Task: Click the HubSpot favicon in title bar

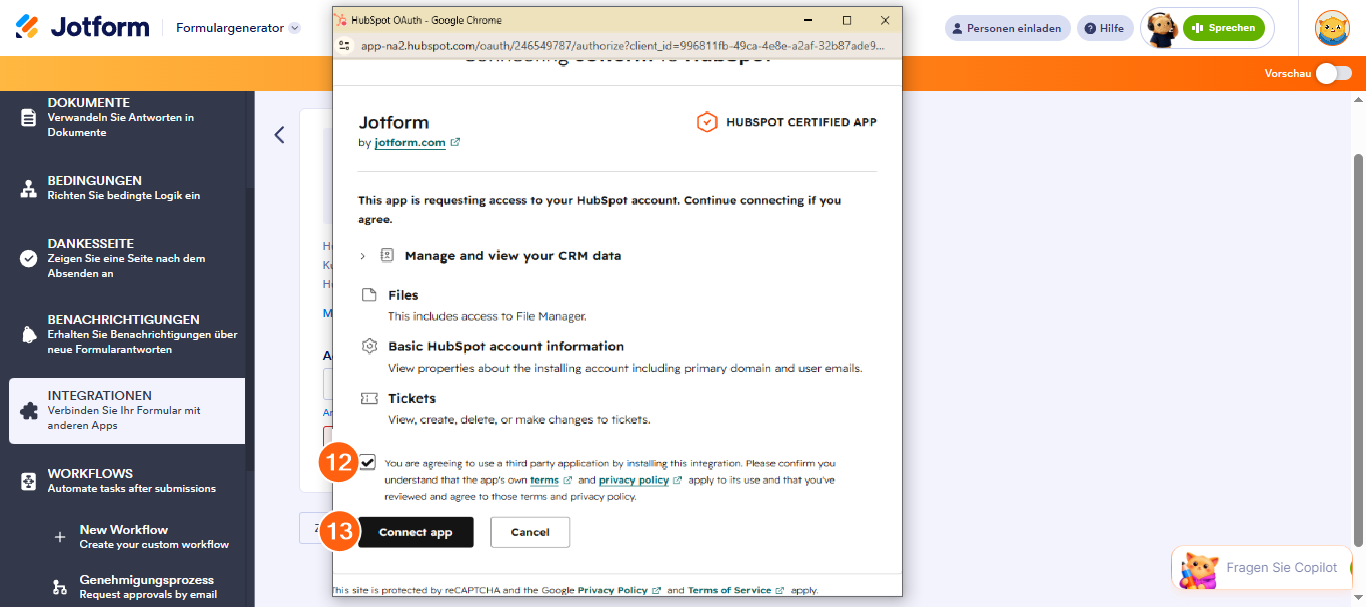Action: pyautogui.click(x=341, y=20)
